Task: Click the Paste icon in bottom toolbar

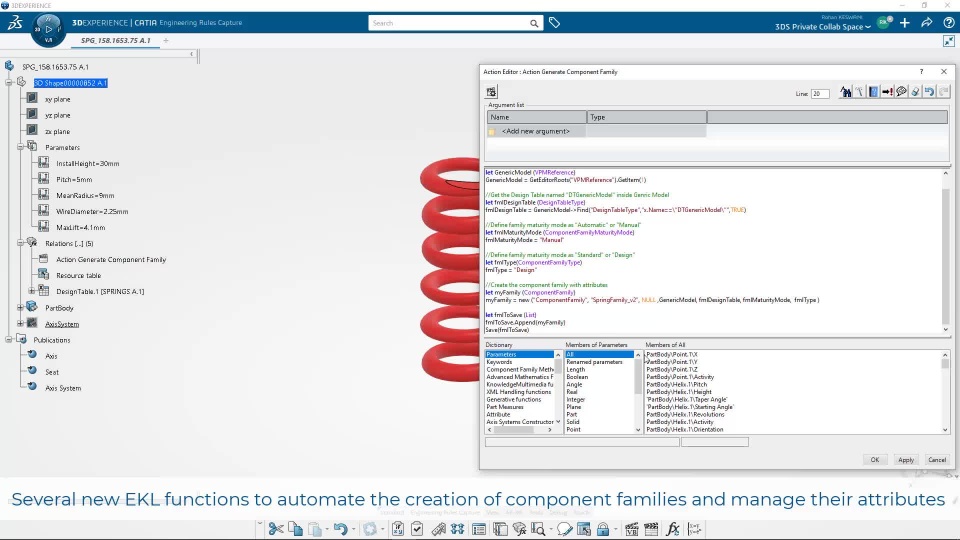Action: point(315,529)
